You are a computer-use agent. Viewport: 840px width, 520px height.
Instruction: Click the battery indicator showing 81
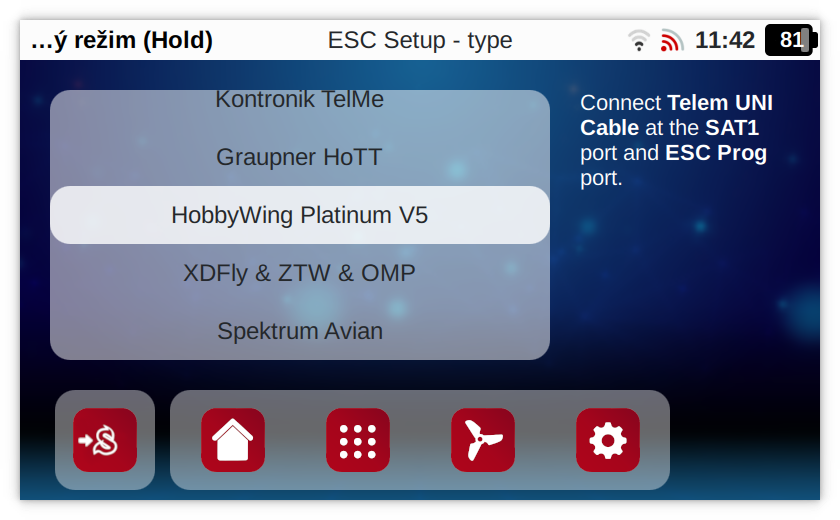[791, 40]
